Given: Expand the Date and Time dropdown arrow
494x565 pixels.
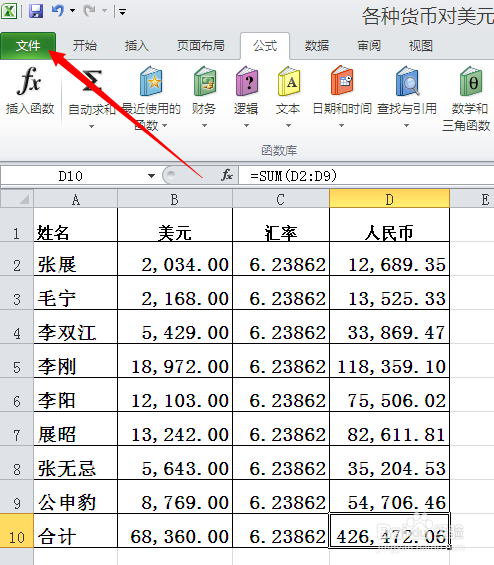Looking at the screenshot, I should click(x=341, y=126).
